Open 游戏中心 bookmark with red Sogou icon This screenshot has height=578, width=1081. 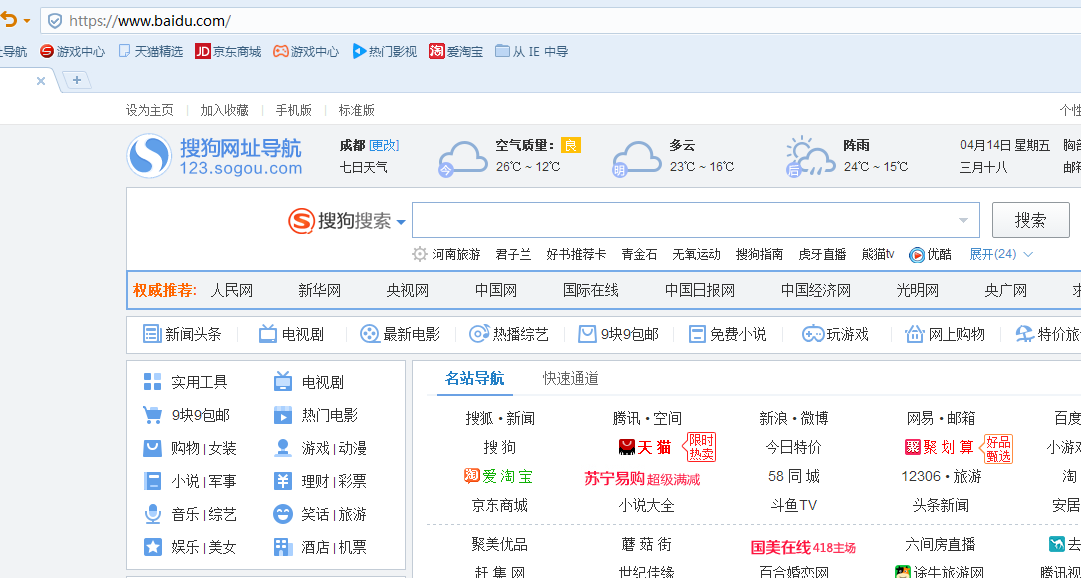click(72, 51)
